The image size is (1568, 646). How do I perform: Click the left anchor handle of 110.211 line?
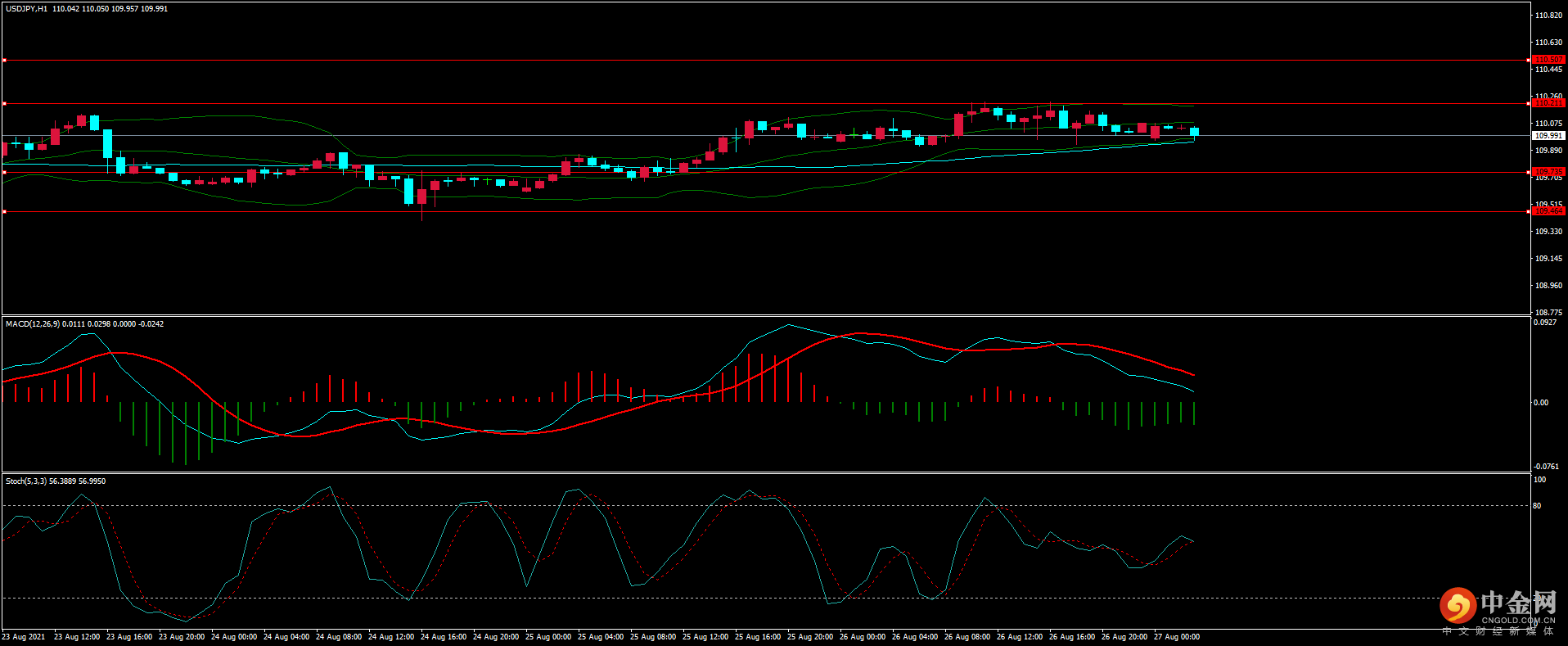click(x=4, y=104)
